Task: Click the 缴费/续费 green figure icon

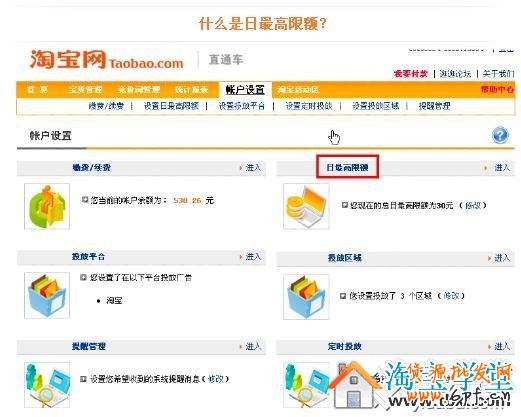Action: tap(47, 206)
